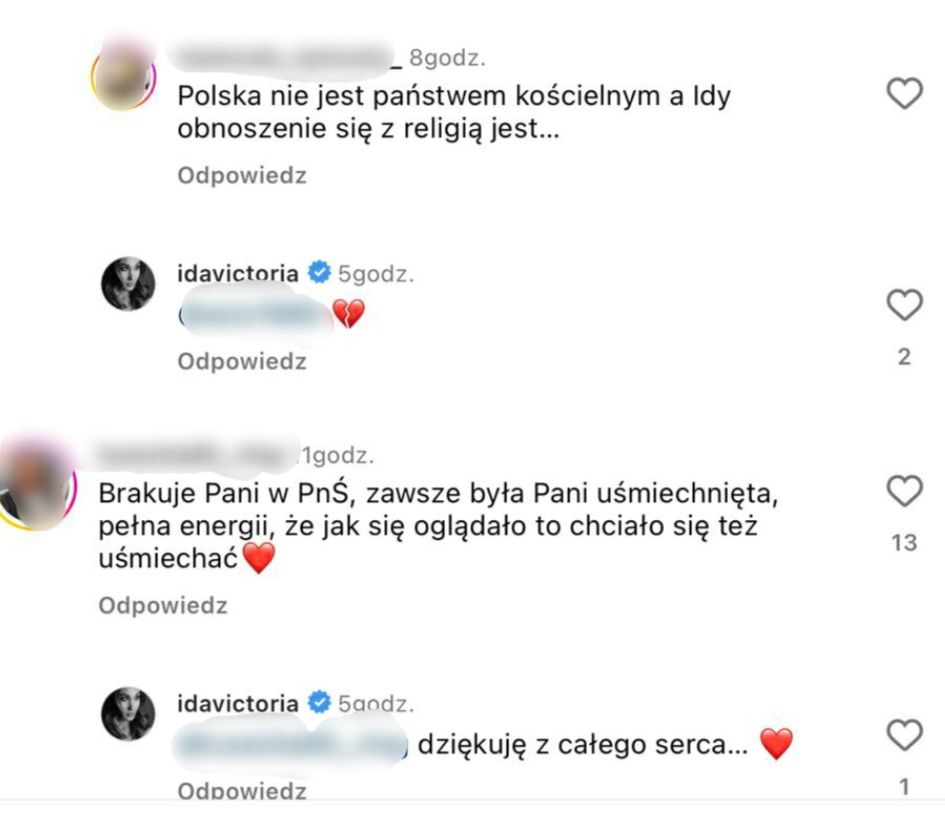Like idavictoria's 'dziękuję z całego serca' reply

(905, 735)
